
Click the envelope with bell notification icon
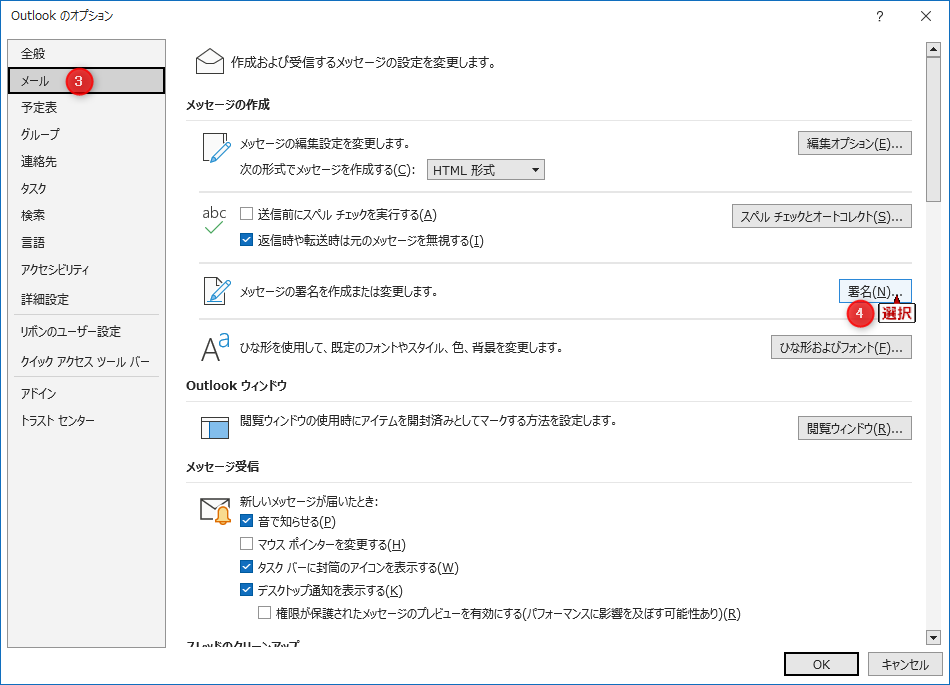click(215, 511)
